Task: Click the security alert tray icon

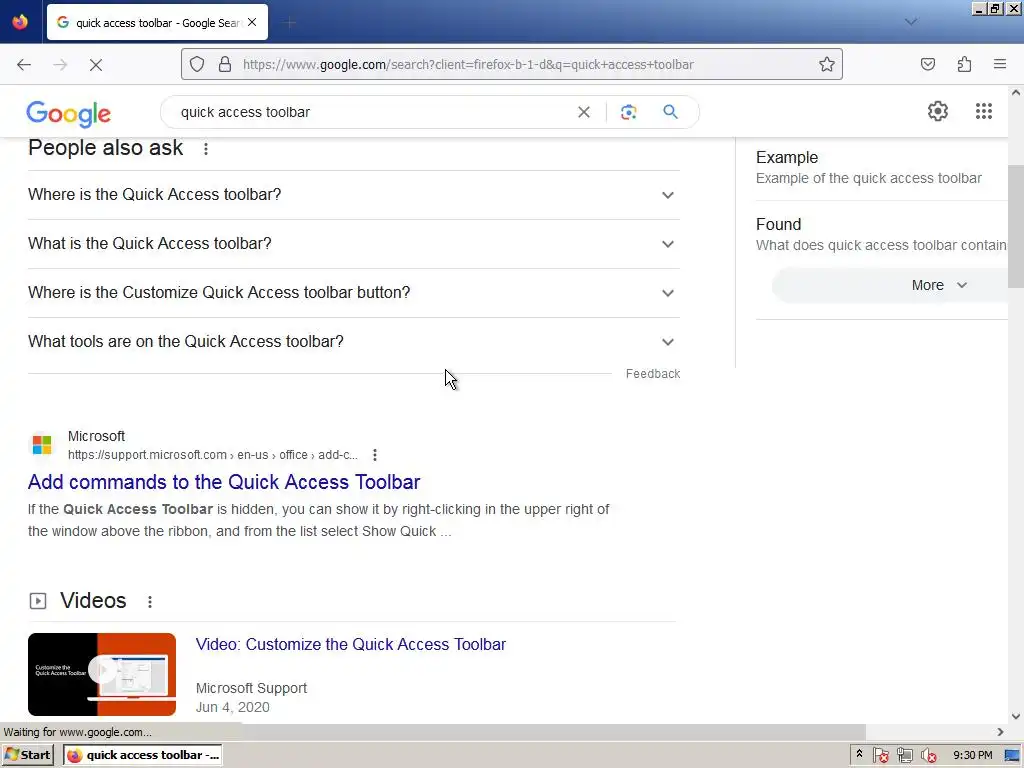Action: coord(881,756)
